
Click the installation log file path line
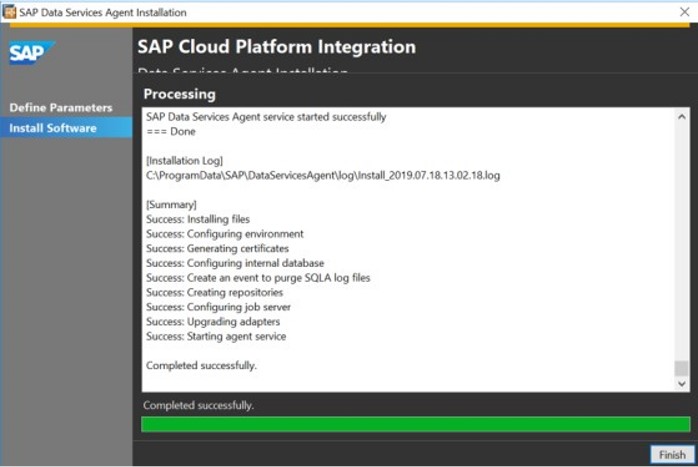pos(322,175)
